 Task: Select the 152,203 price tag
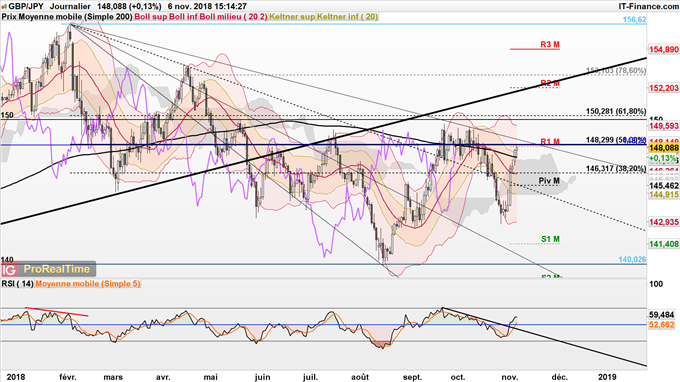pos(664,88)
